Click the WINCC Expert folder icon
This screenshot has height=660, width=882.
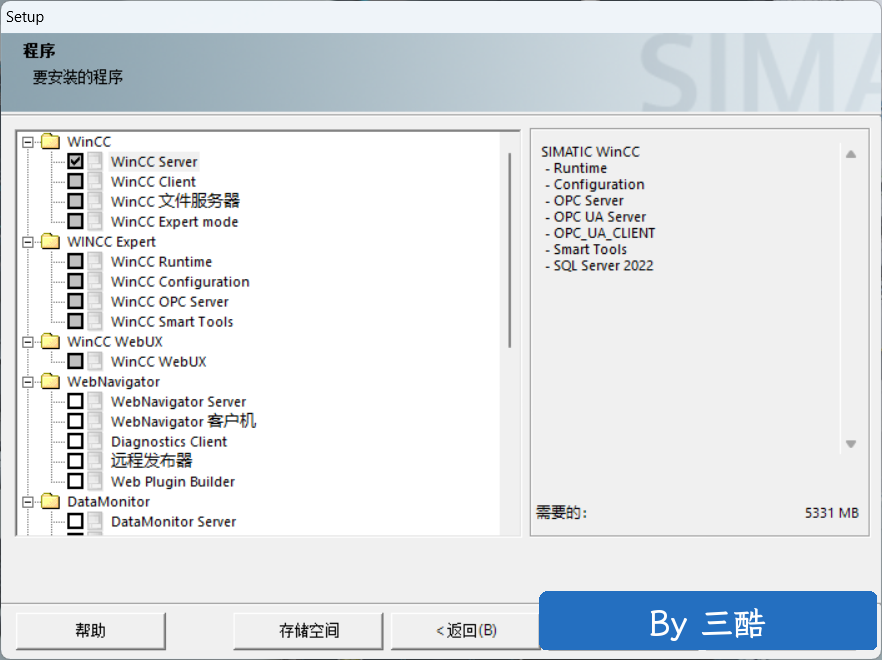(50, 241)
